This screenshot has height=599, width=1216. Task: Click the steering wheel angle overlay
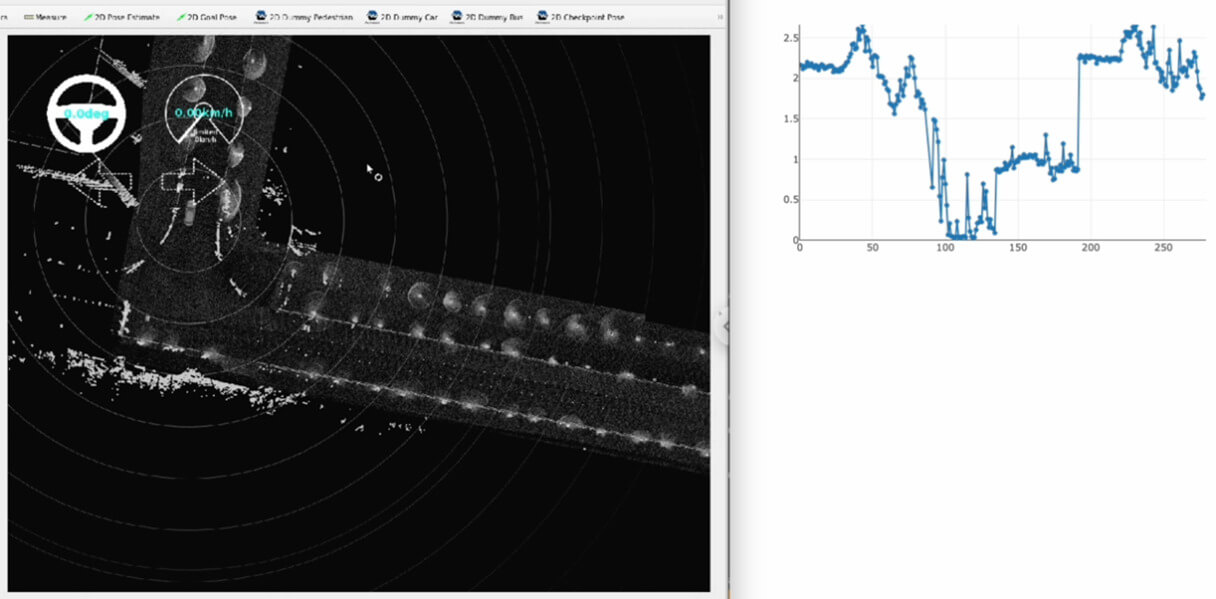[87, 113]
